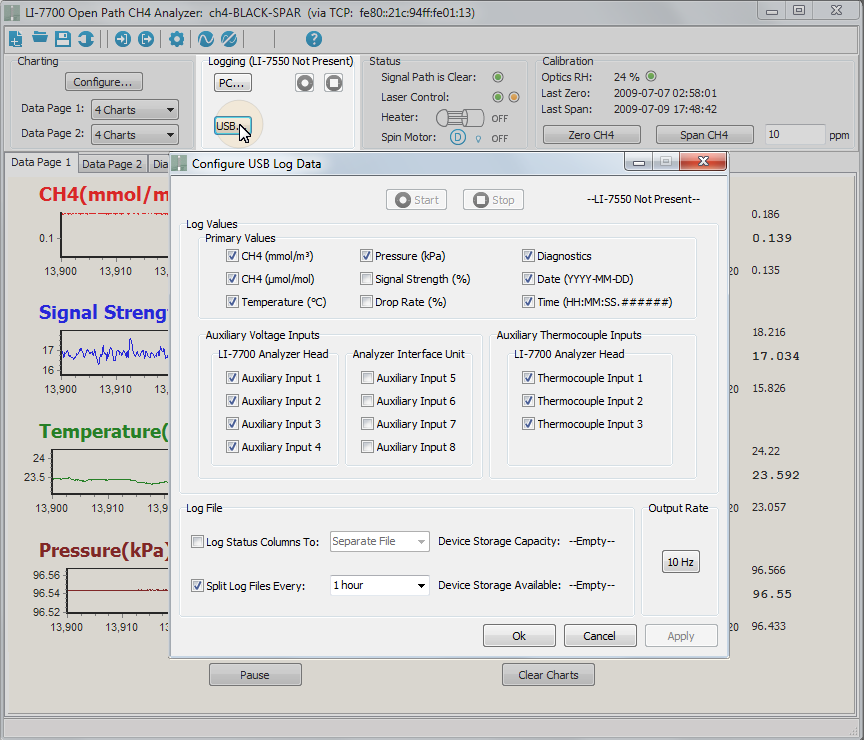This screenshot has width=864, height=740.
Task: Click the new file toolbar icon
Action: point(16,39)
